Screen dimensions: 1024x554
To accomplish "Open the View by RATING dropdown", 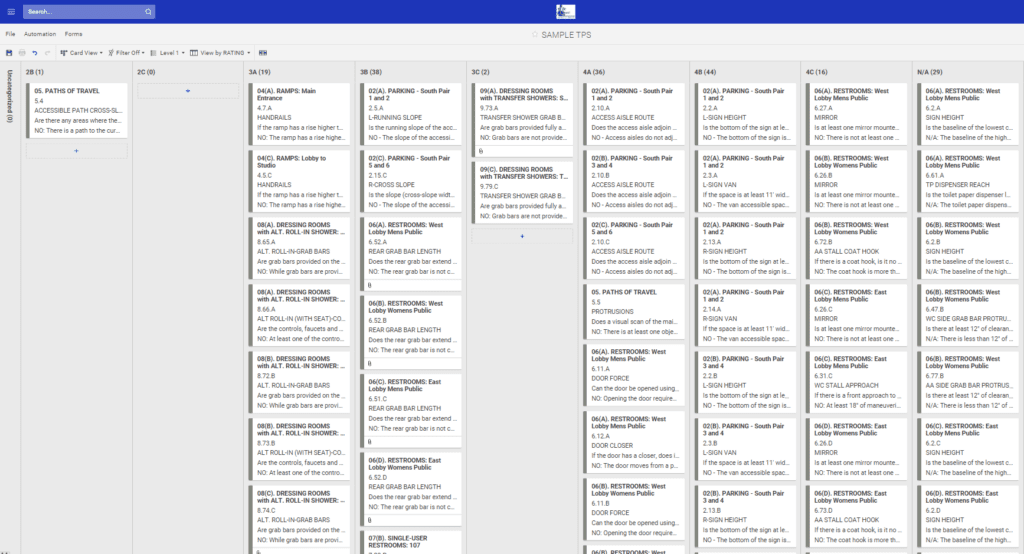I will 220,53.
